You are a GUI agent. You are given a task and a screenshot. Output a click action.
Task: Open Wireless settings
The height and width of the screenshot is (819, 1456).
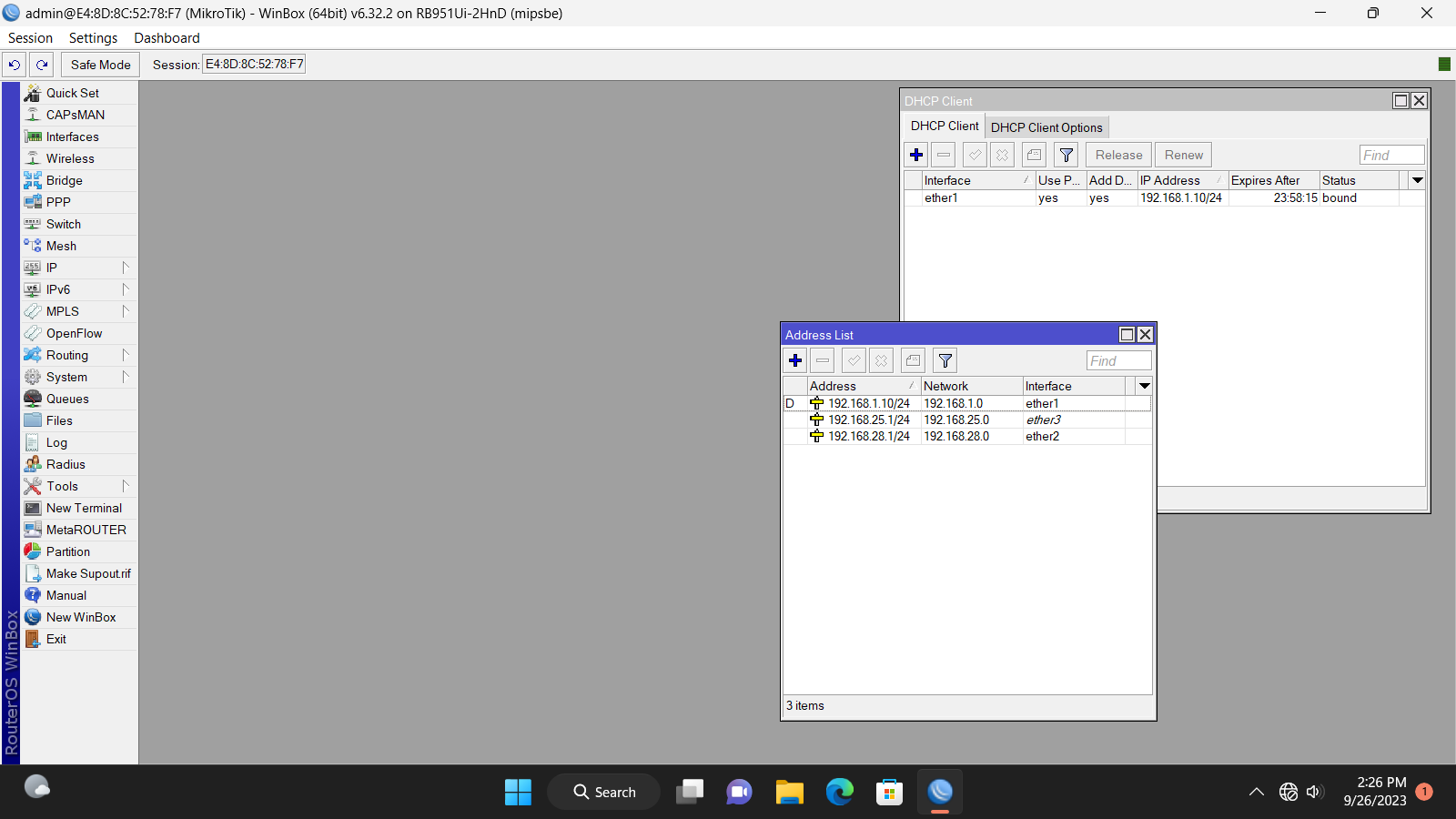(79, 158)
